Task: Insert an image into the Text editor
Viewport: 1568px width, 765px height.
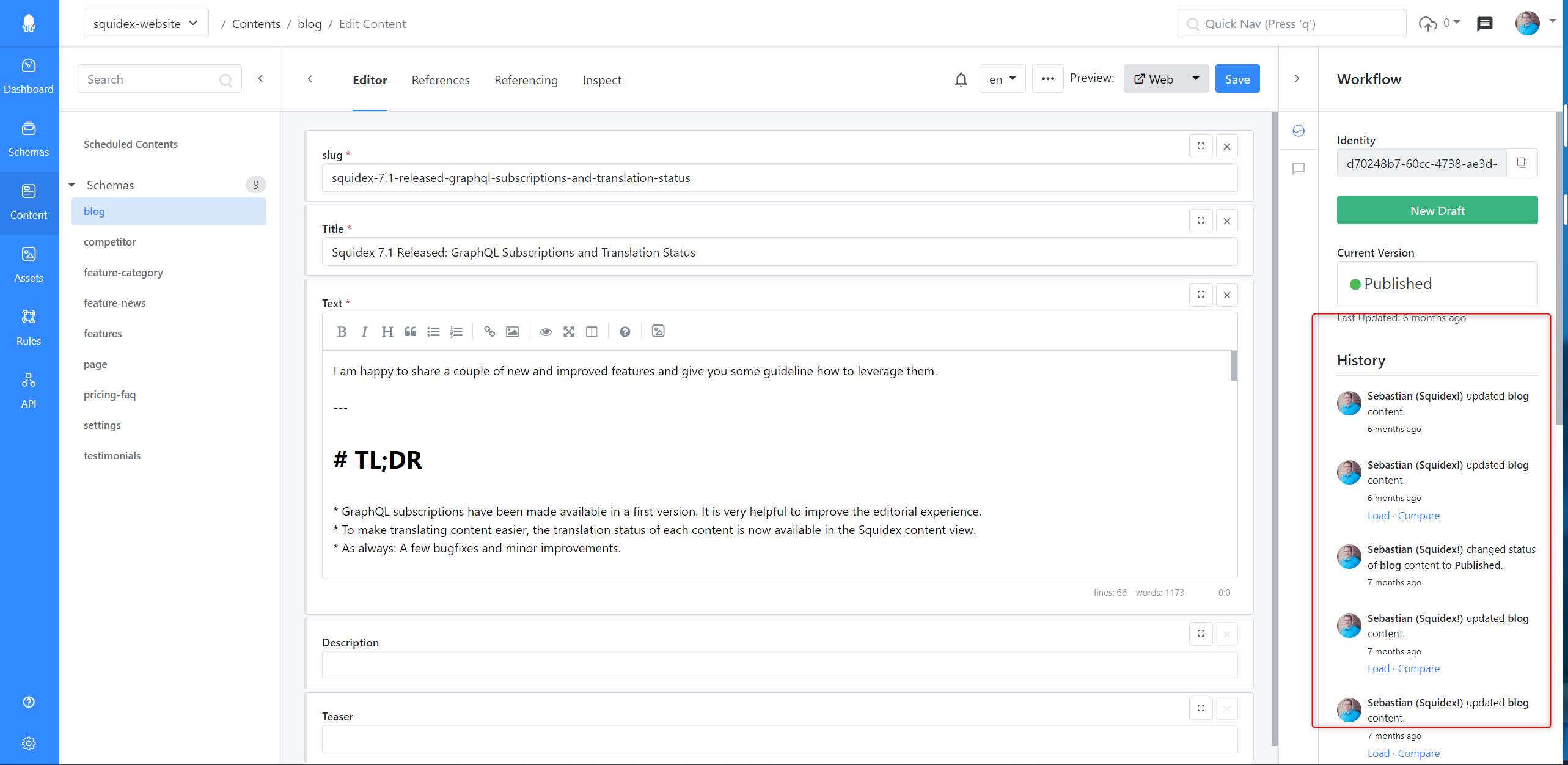Action: 512,331
